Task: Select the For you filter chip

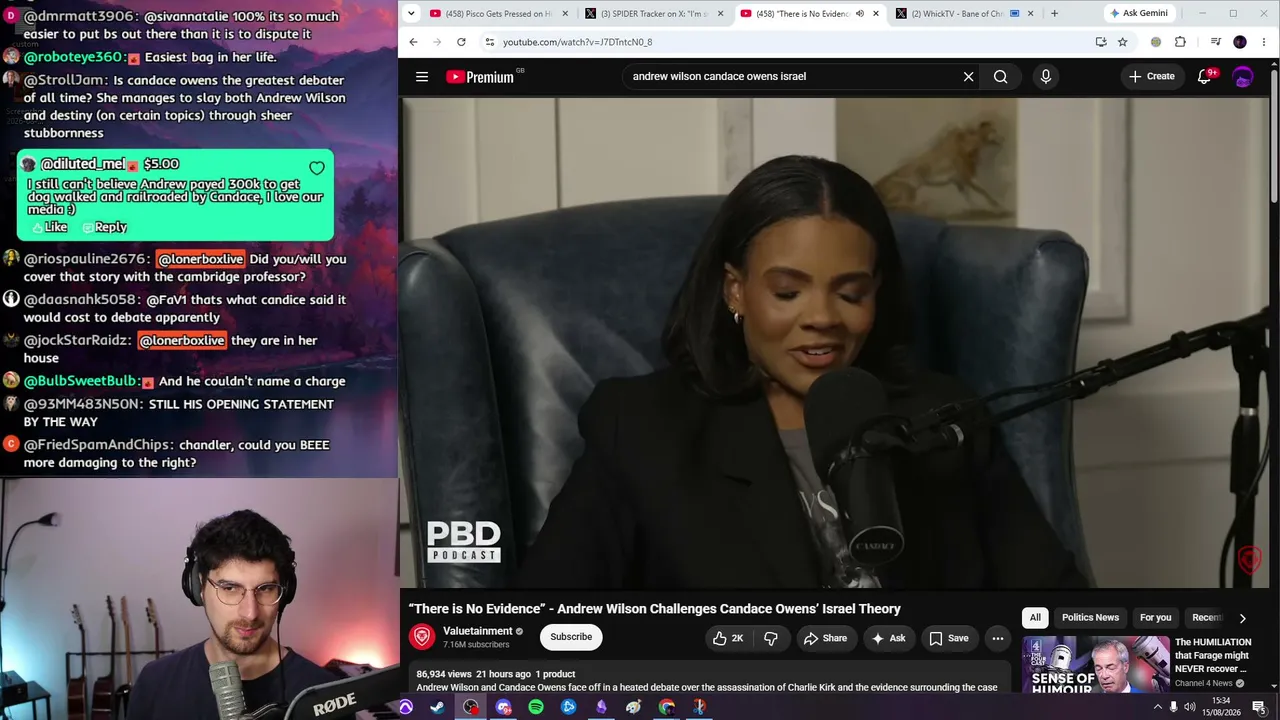Action: click(1155, 618)
